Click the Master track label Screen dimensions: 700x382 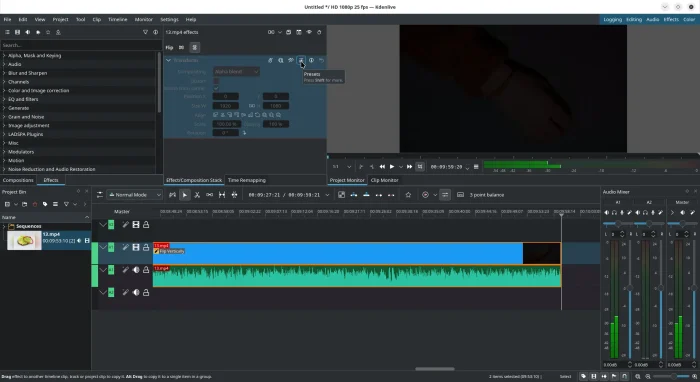pos(122,212)
